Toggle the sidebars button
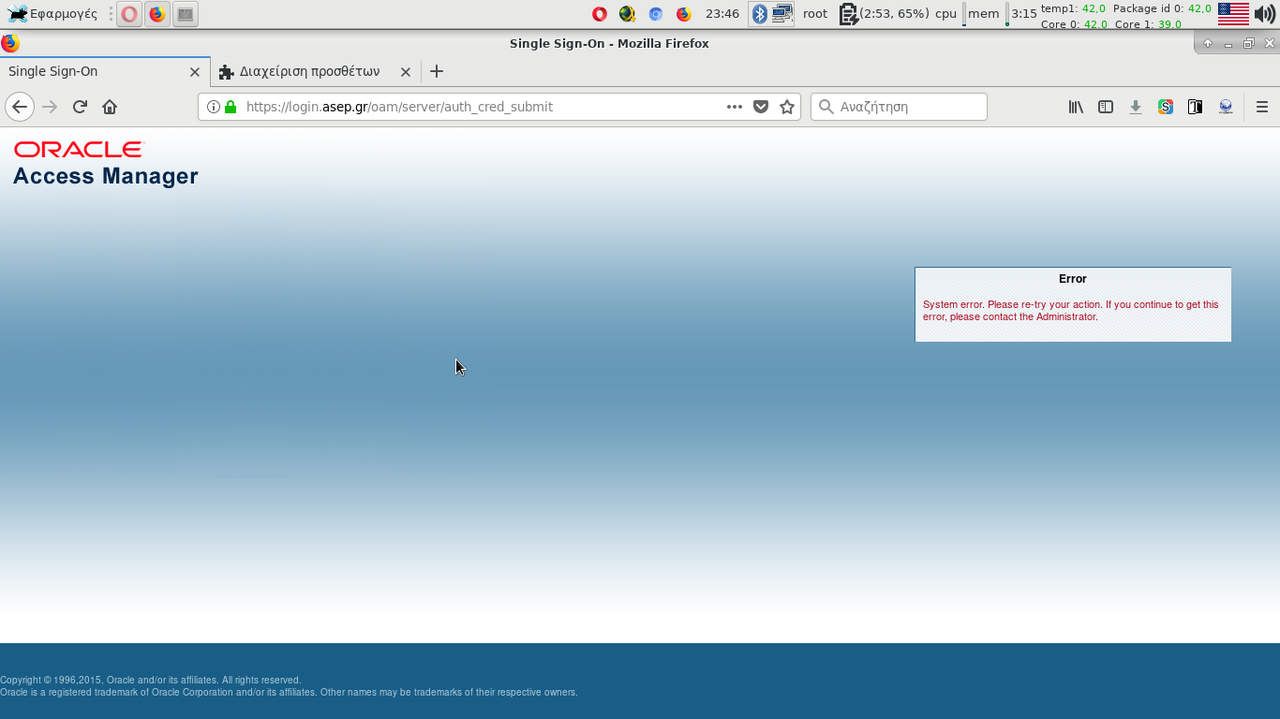Viewport: 1280px width, 719px height. coord(1106,107)
